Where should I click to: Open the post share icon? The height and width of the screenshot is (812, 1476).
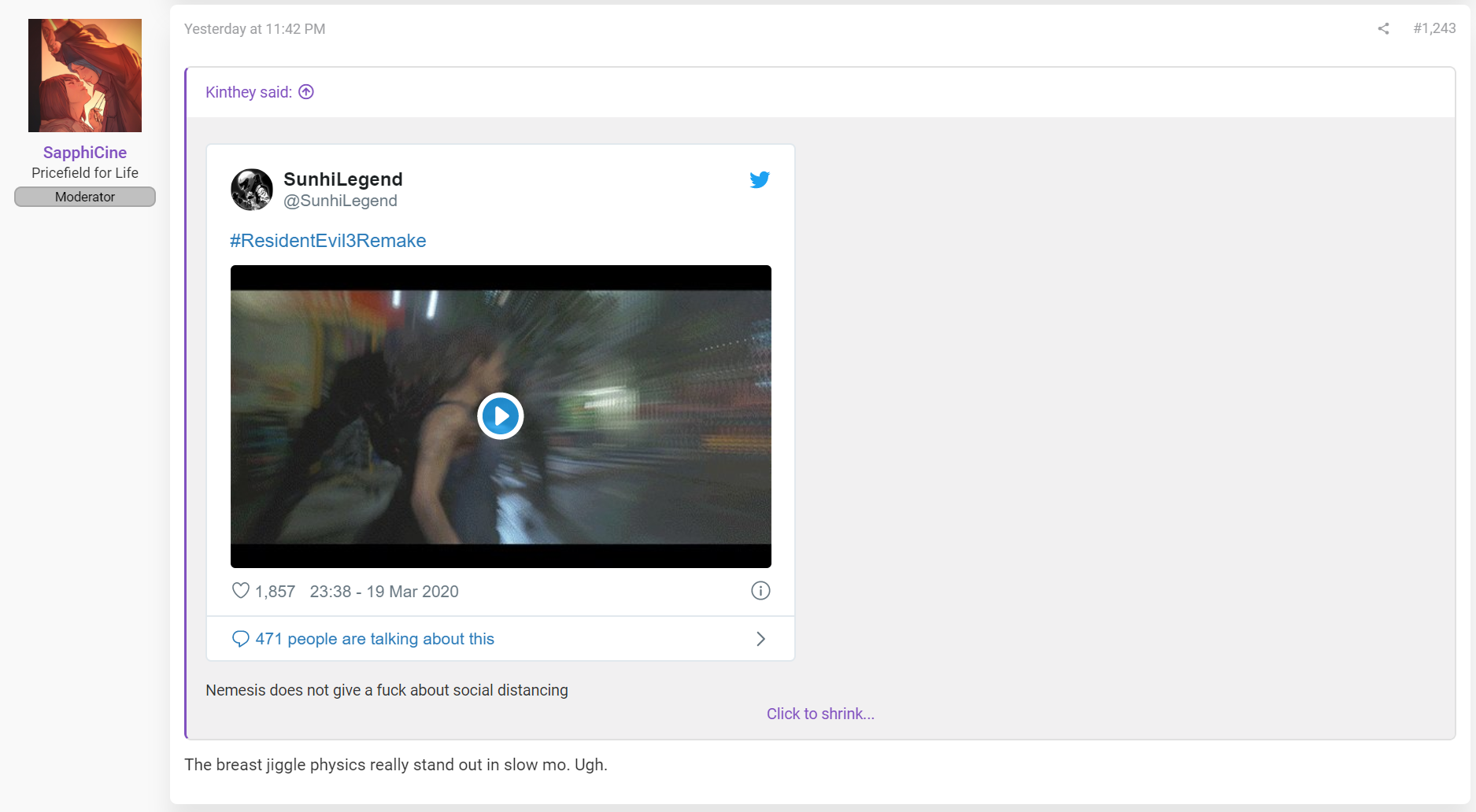(x=1383, y=29)
